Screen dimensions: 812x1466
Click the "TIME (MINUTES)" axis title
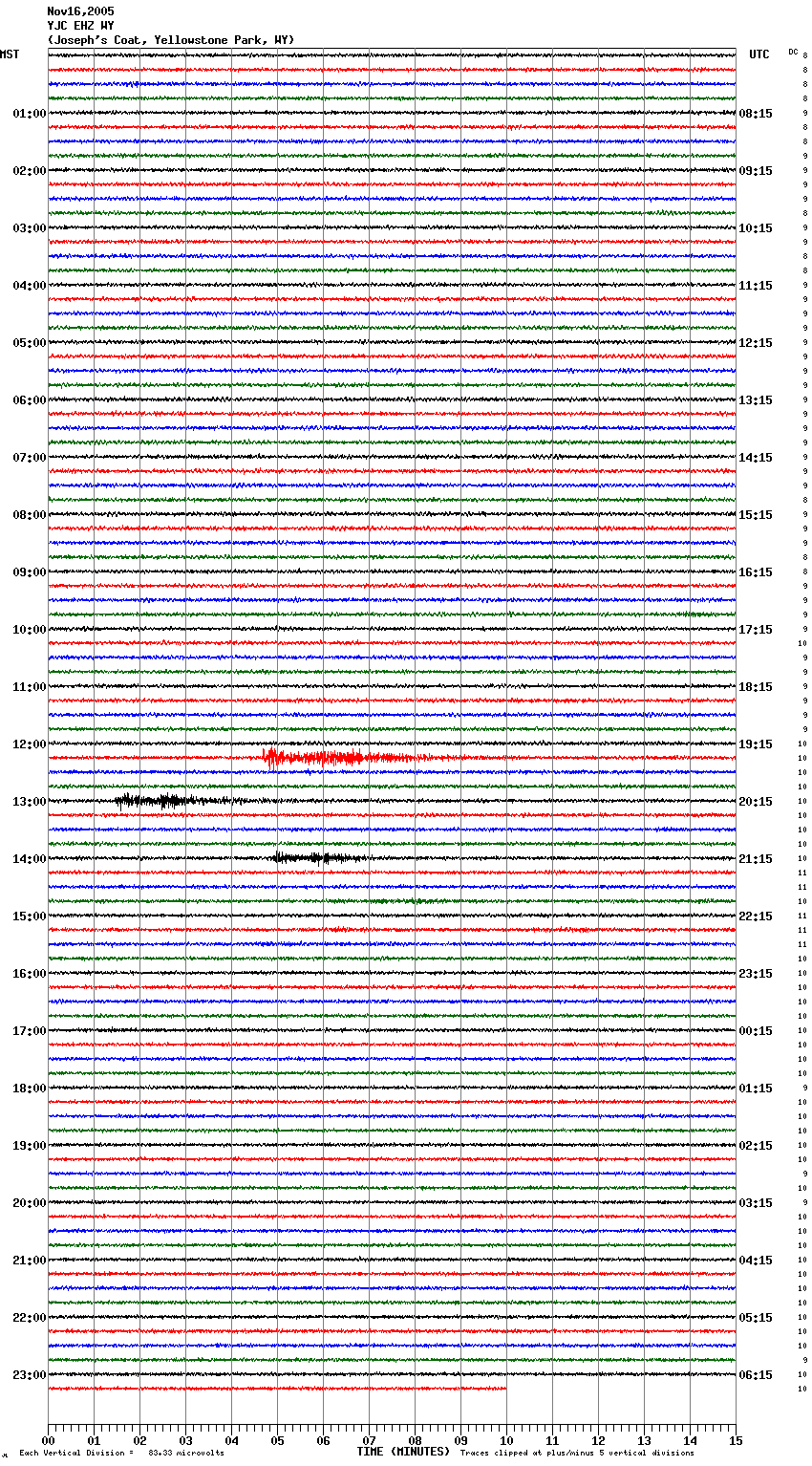coord(403,1452)
